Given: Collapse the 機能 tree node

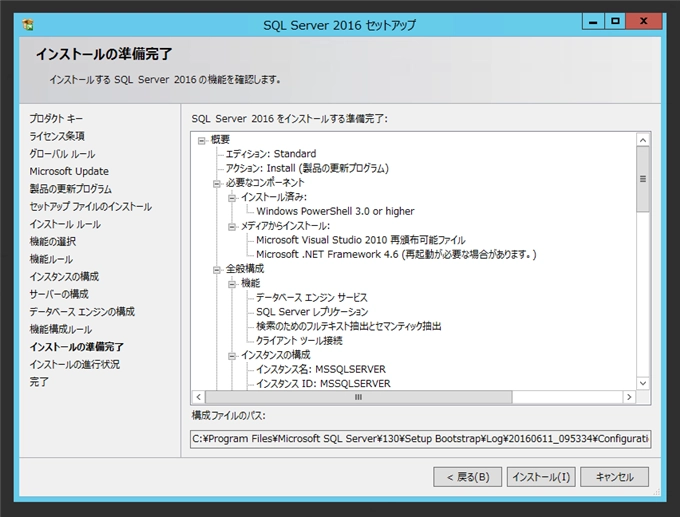Looking at the screenshot, I should pos(232,284).
